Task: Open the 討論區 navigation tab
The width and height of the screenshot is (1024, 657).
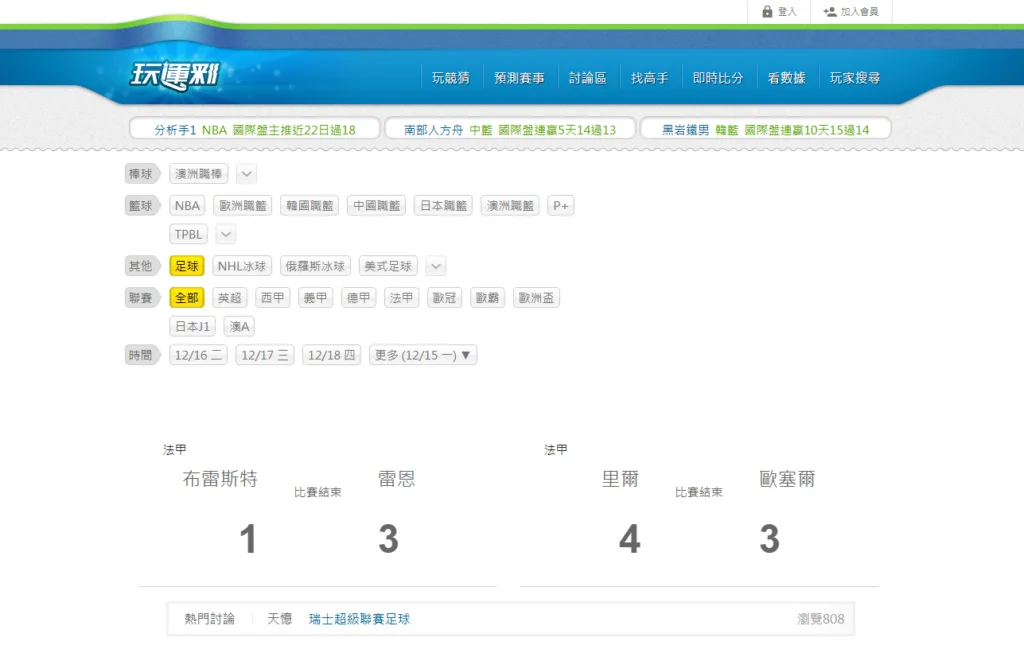Action: tap(587, 78)
